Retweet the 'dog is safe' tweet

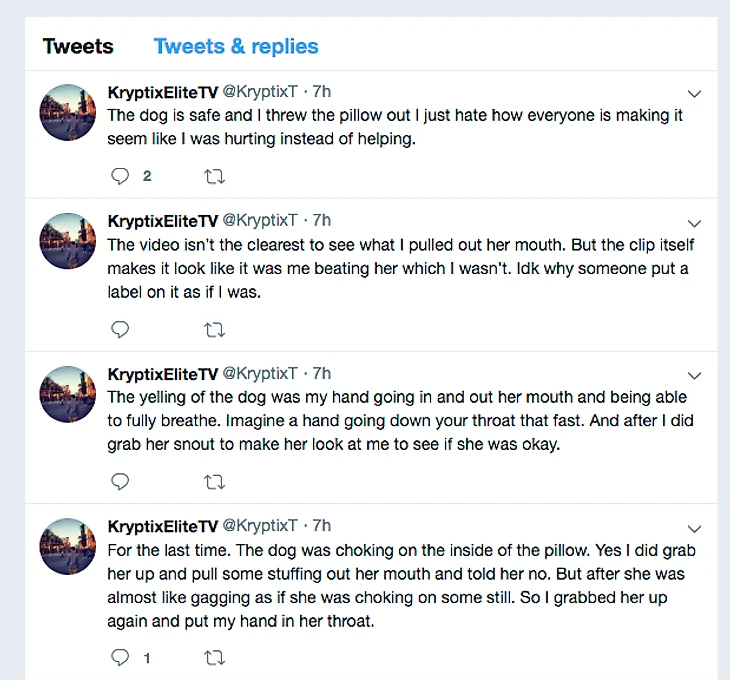(214, 177)
